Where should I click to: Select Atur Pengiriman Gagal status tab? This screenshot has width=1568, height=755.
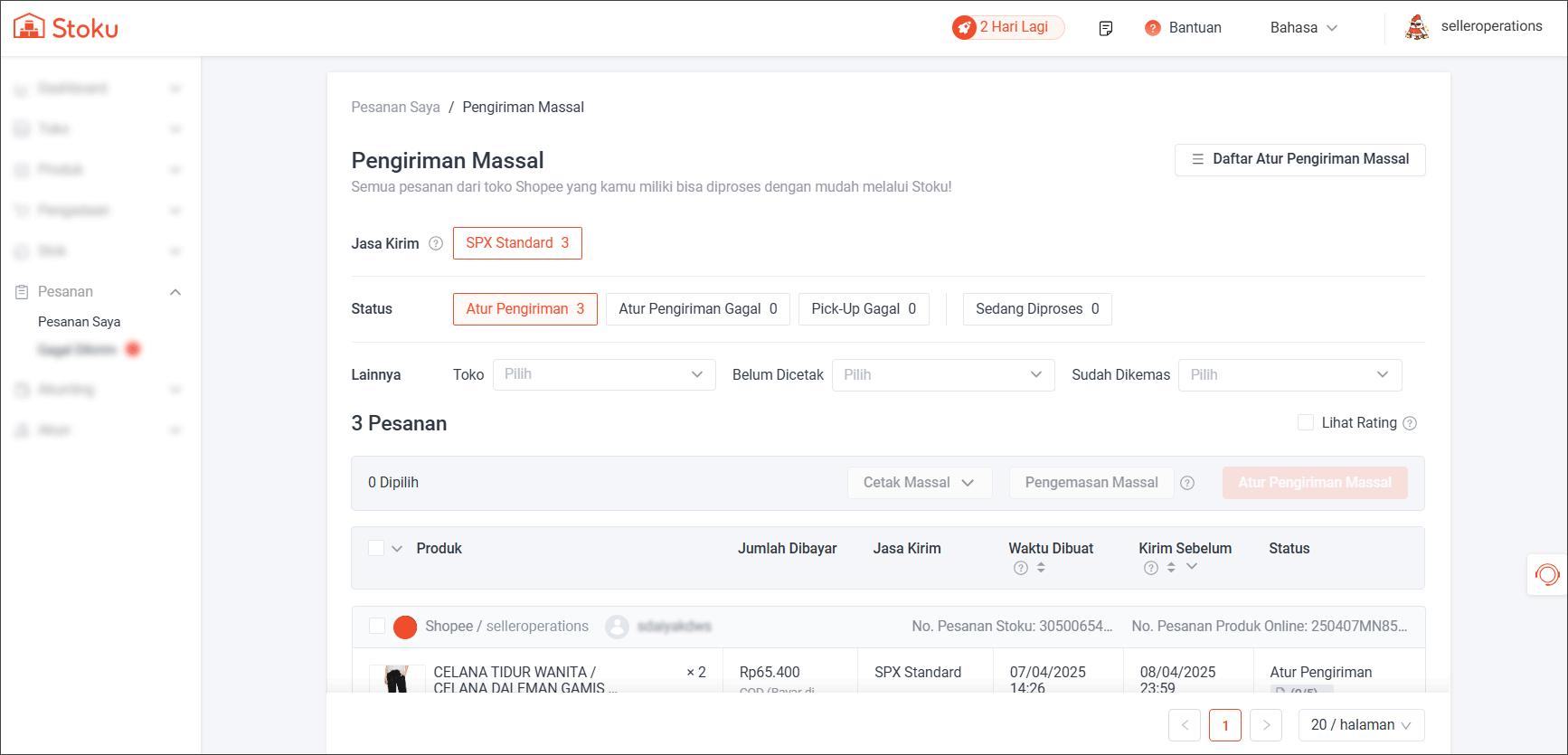coord(697,309)
